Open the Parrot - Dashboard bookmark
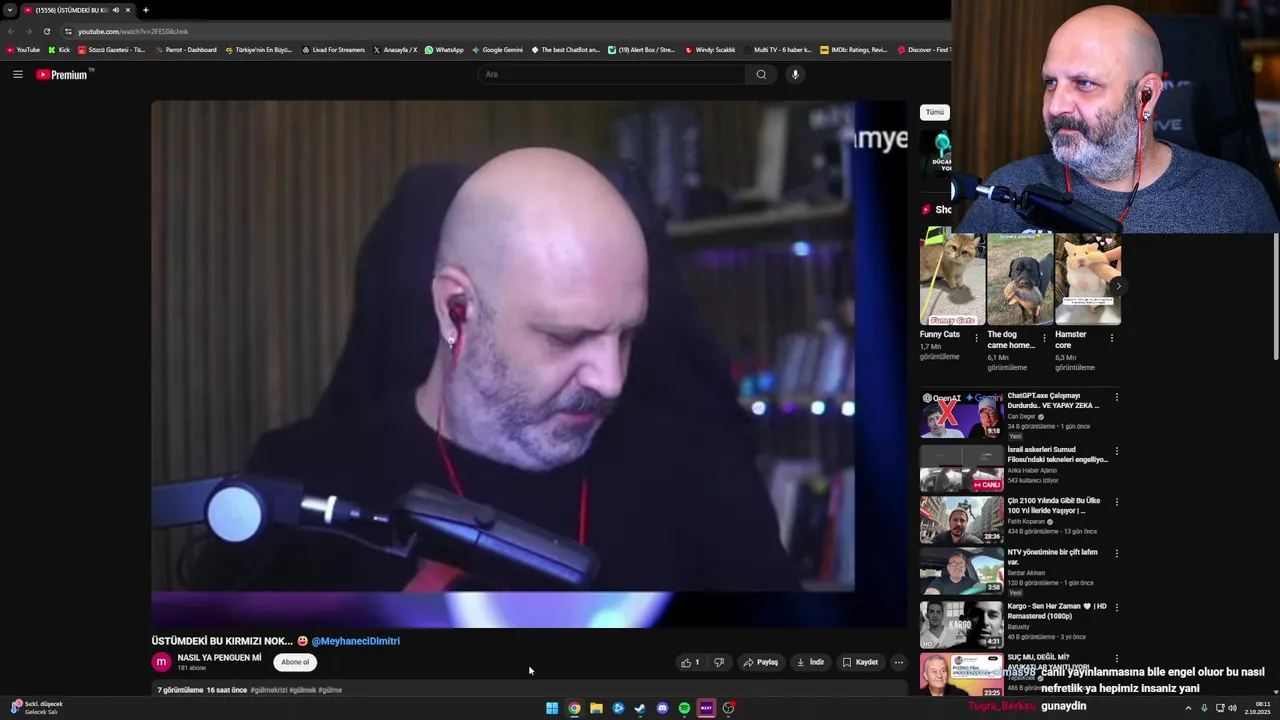 (185, 50)
